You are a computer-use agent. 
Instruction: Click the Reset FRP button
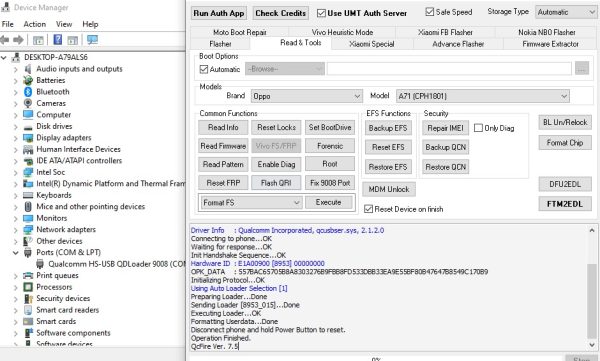tap(223, 183)
